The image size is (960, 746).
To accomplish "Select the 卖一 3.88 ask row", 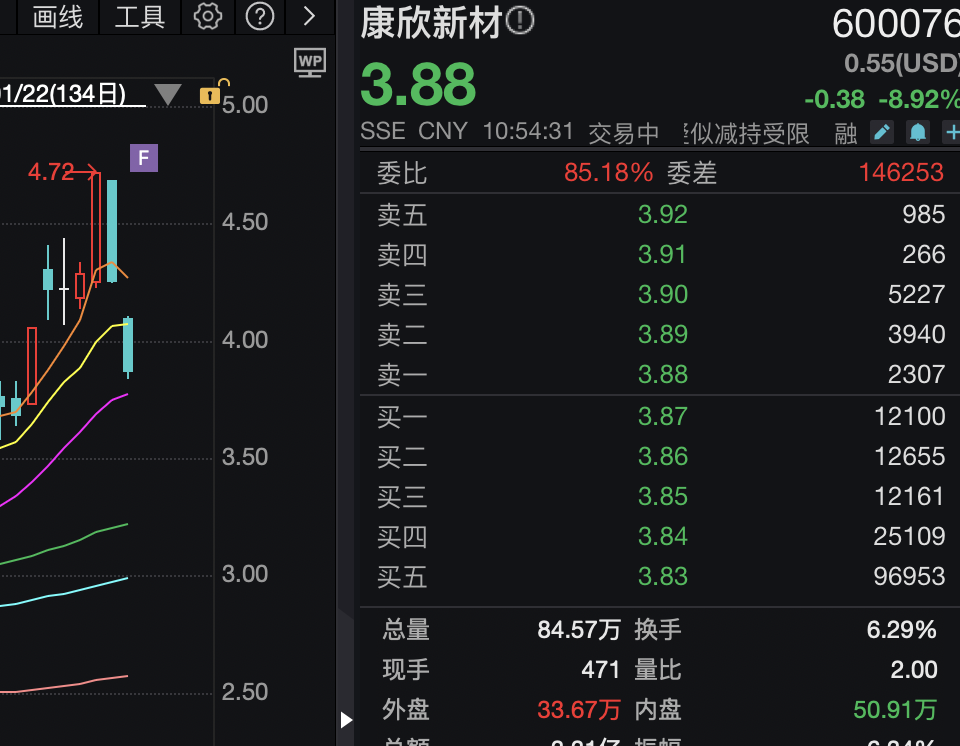I will (660, 374).
